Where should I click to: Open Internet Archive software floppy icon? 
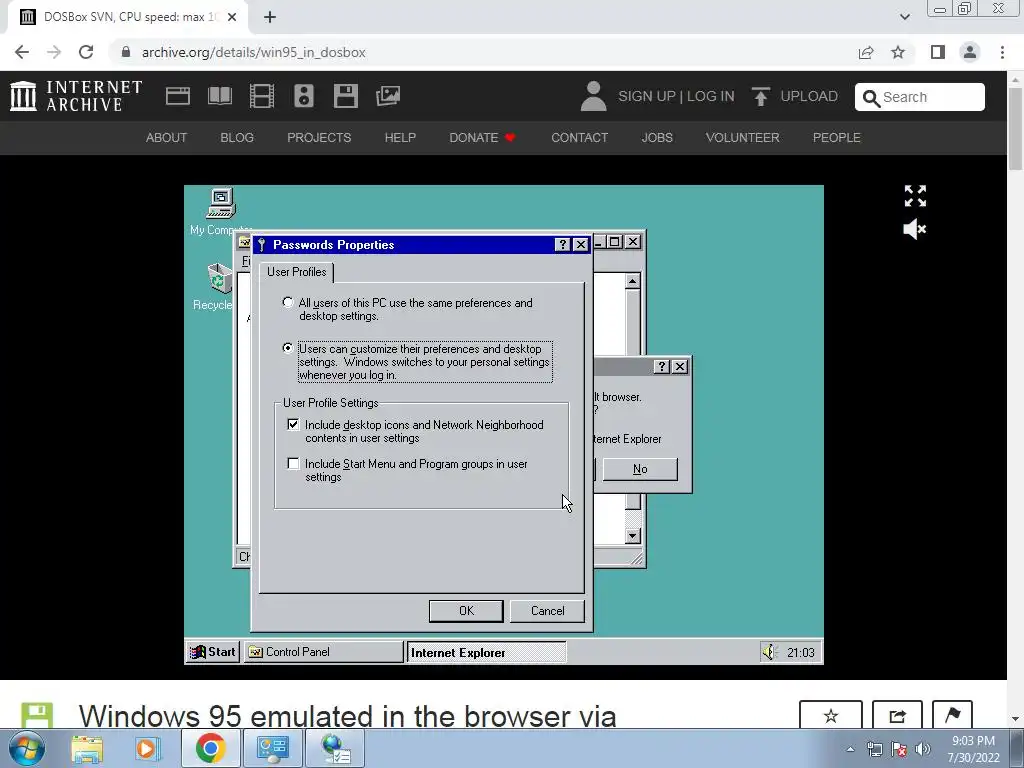click(345, 96)
